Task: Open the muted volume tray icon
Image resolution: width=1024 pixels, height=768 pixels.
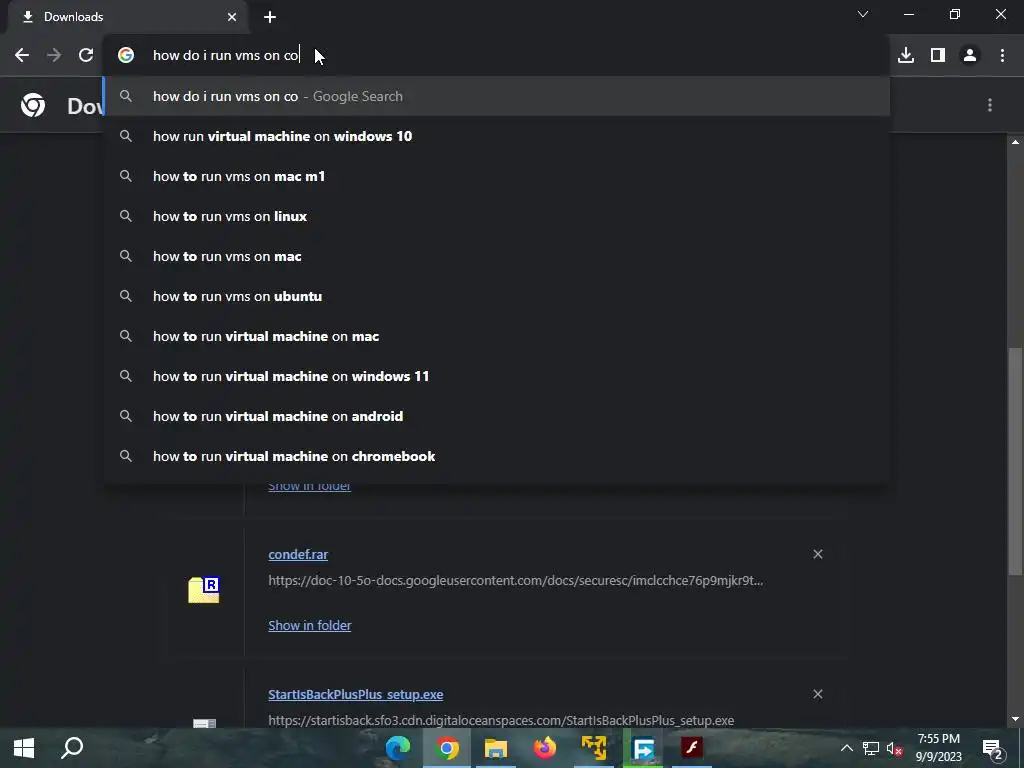Action: click(895, 748)
